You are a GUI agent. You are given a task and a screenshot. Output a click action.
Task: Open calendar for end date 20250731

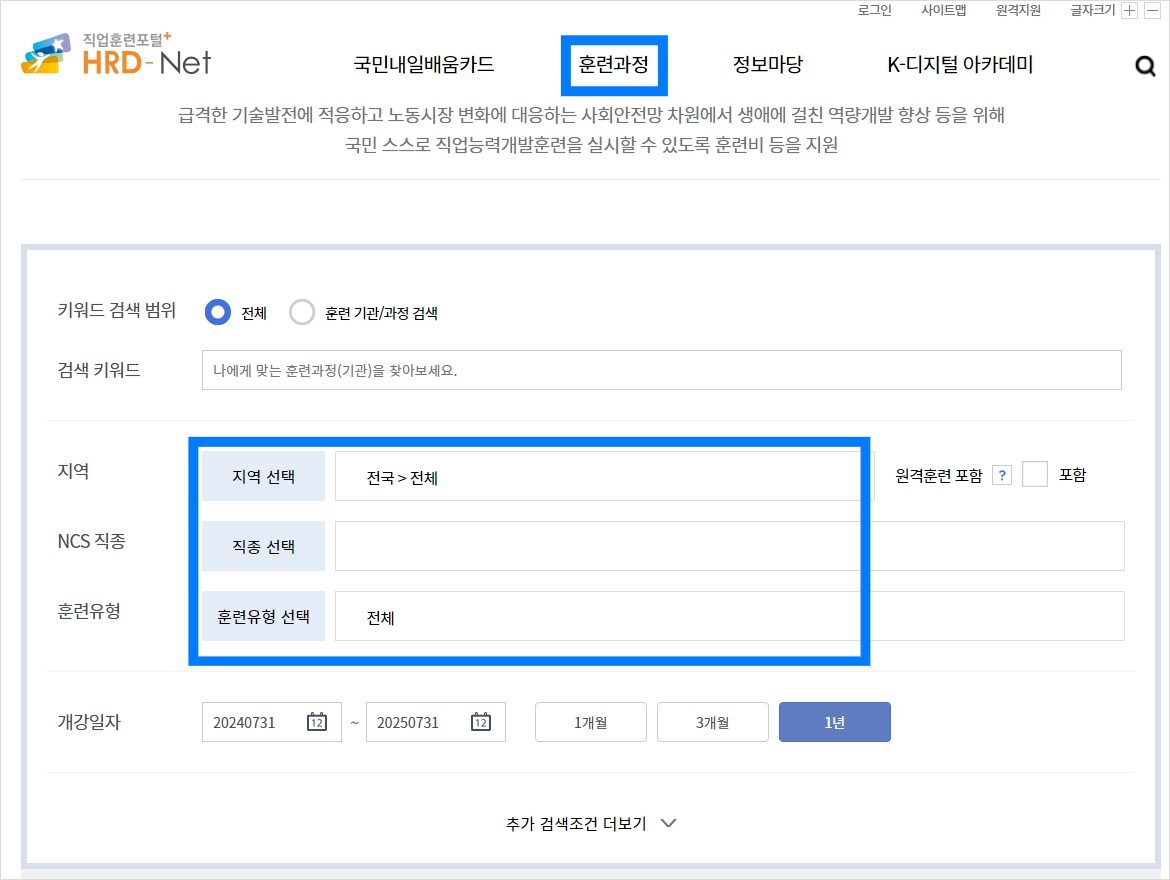[480, 722]
